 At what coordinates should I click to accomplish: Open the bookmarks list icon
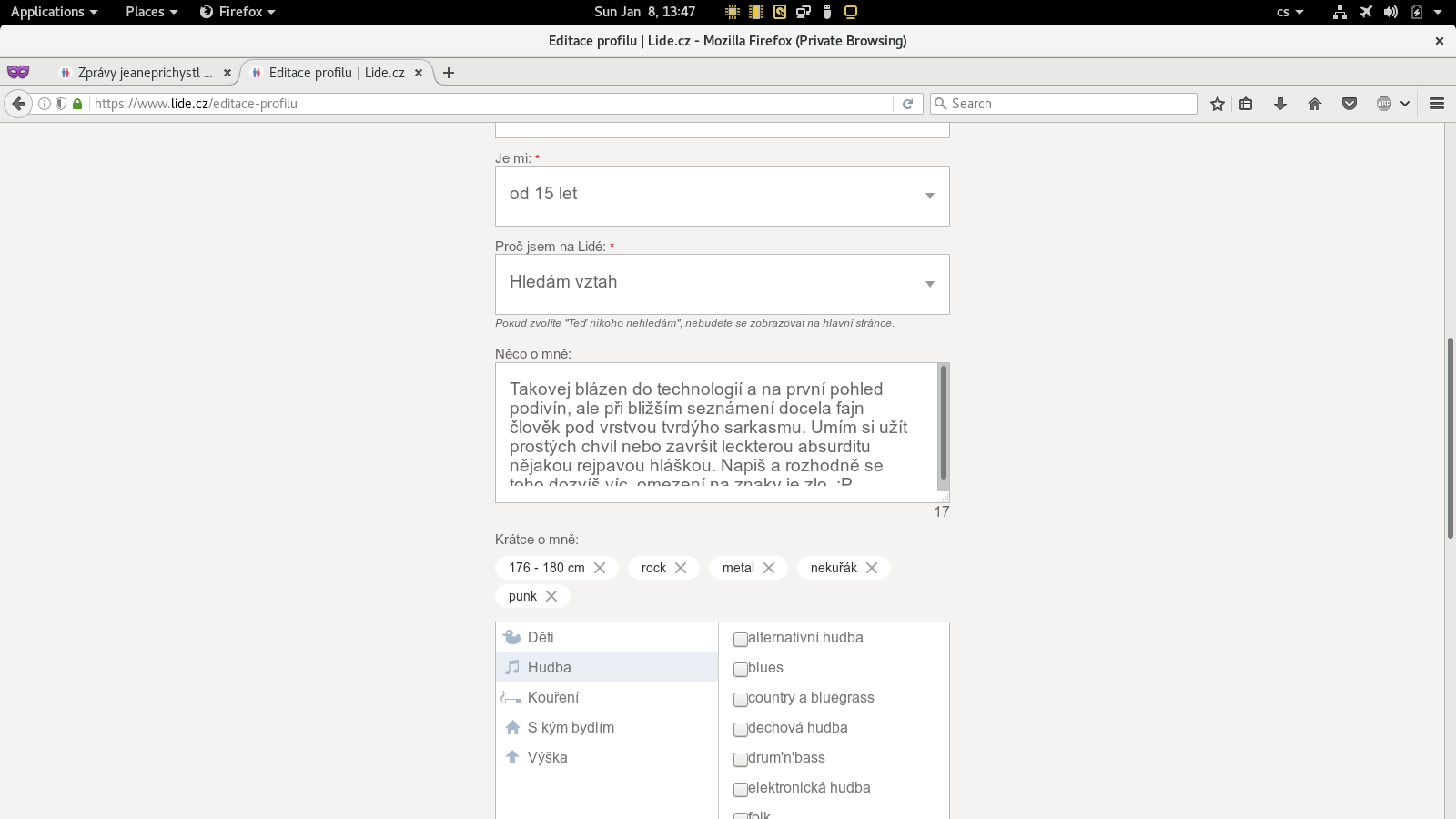[1246, 104]
